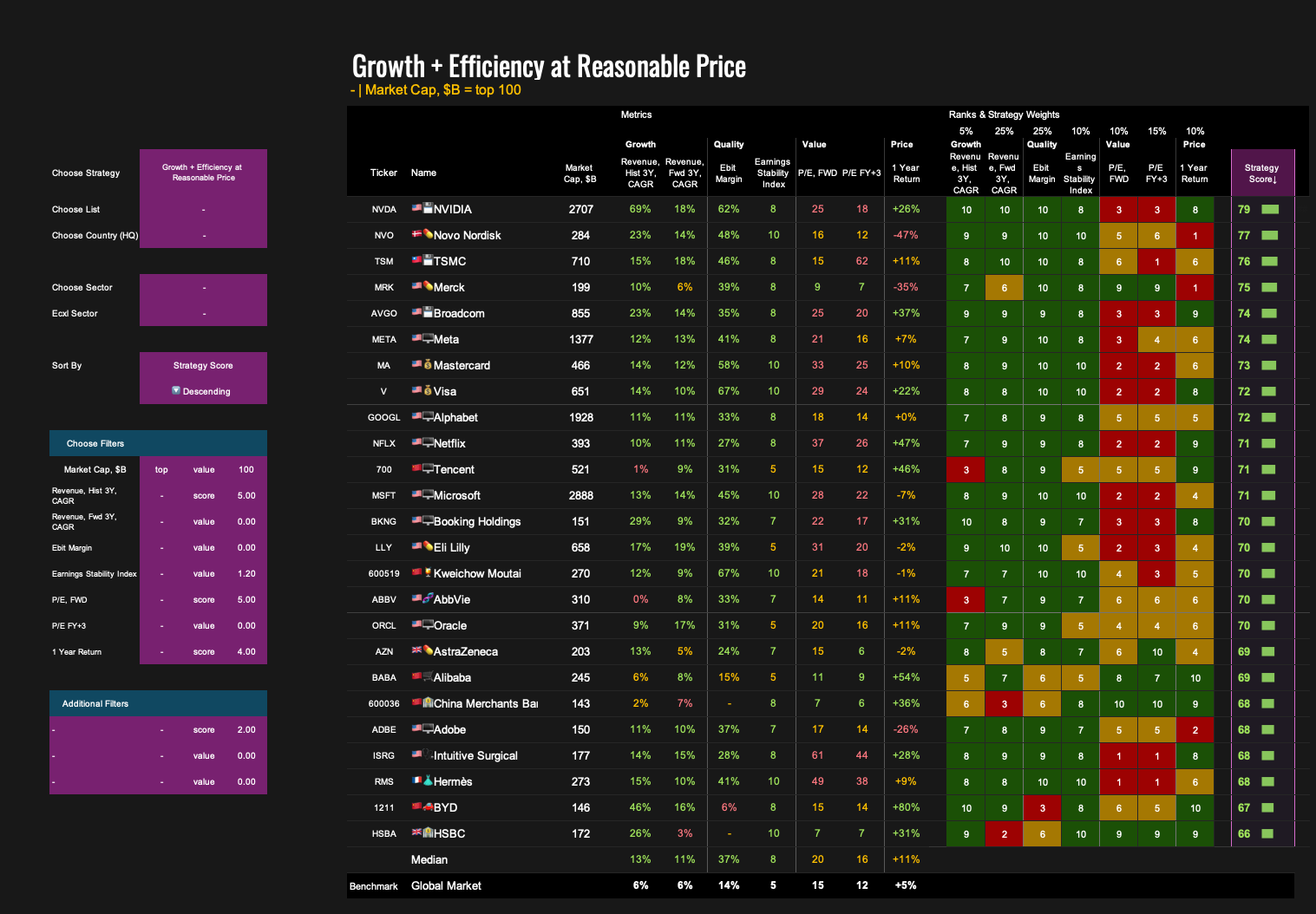Click the flag icon beside Intuitive Surgical
Screen dimensions: 1316x914
point(416,754)
